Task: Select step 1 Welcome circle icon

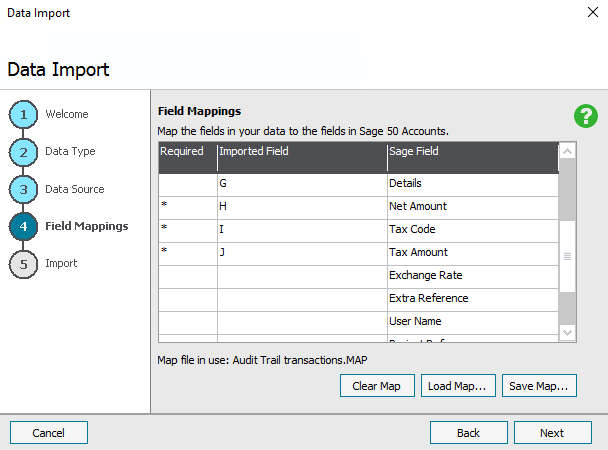Action: (24, 115)
